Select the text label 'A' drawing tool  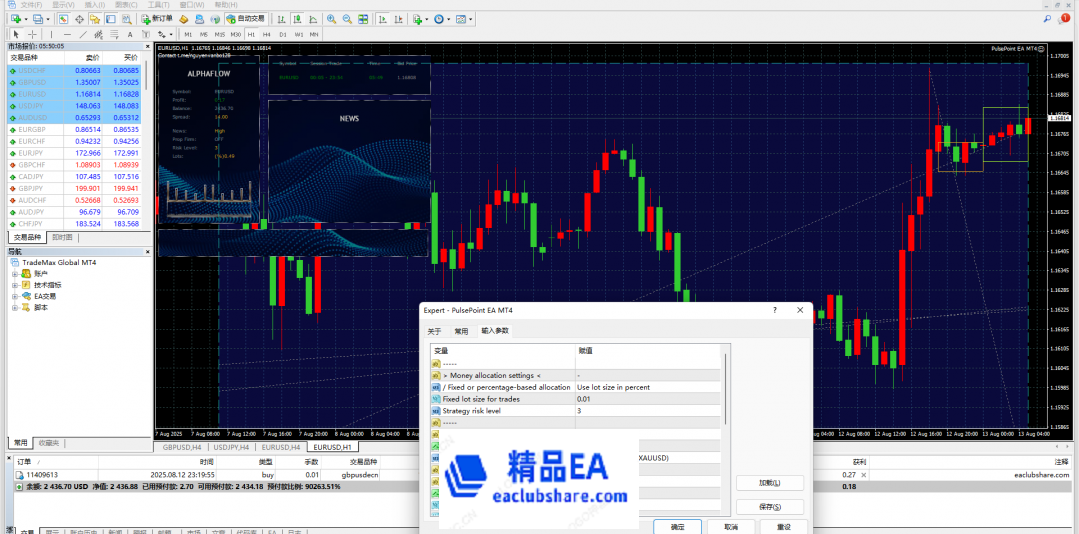(128, 34)
